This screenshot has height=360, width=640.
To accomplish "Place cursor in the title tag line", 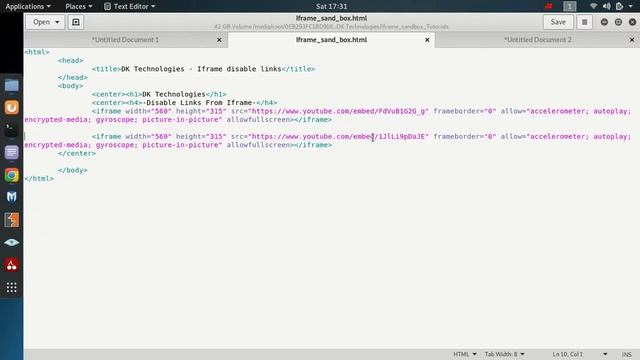I will (203, 69).
